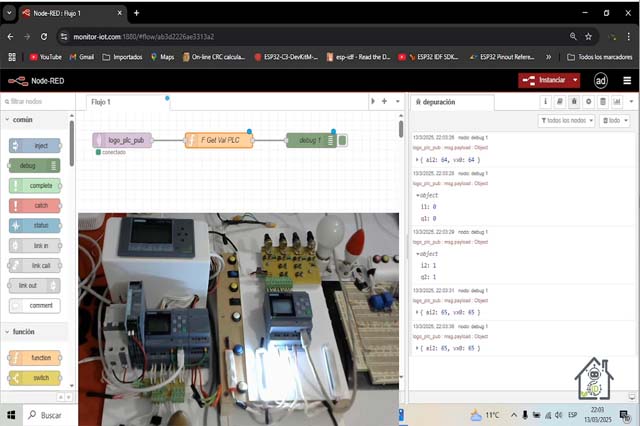Click the 'filtrar nodos' search field

40,102
